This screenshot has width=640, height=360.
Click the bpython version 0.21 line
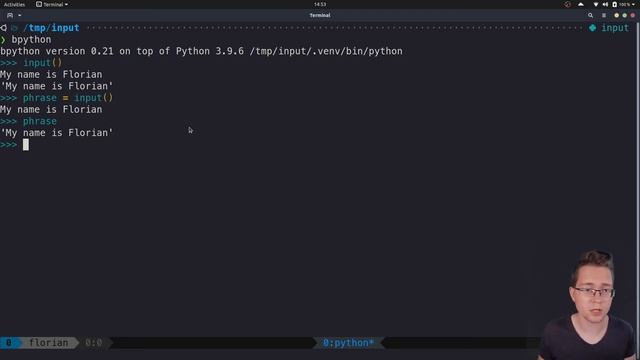click(x=201, y=51)
